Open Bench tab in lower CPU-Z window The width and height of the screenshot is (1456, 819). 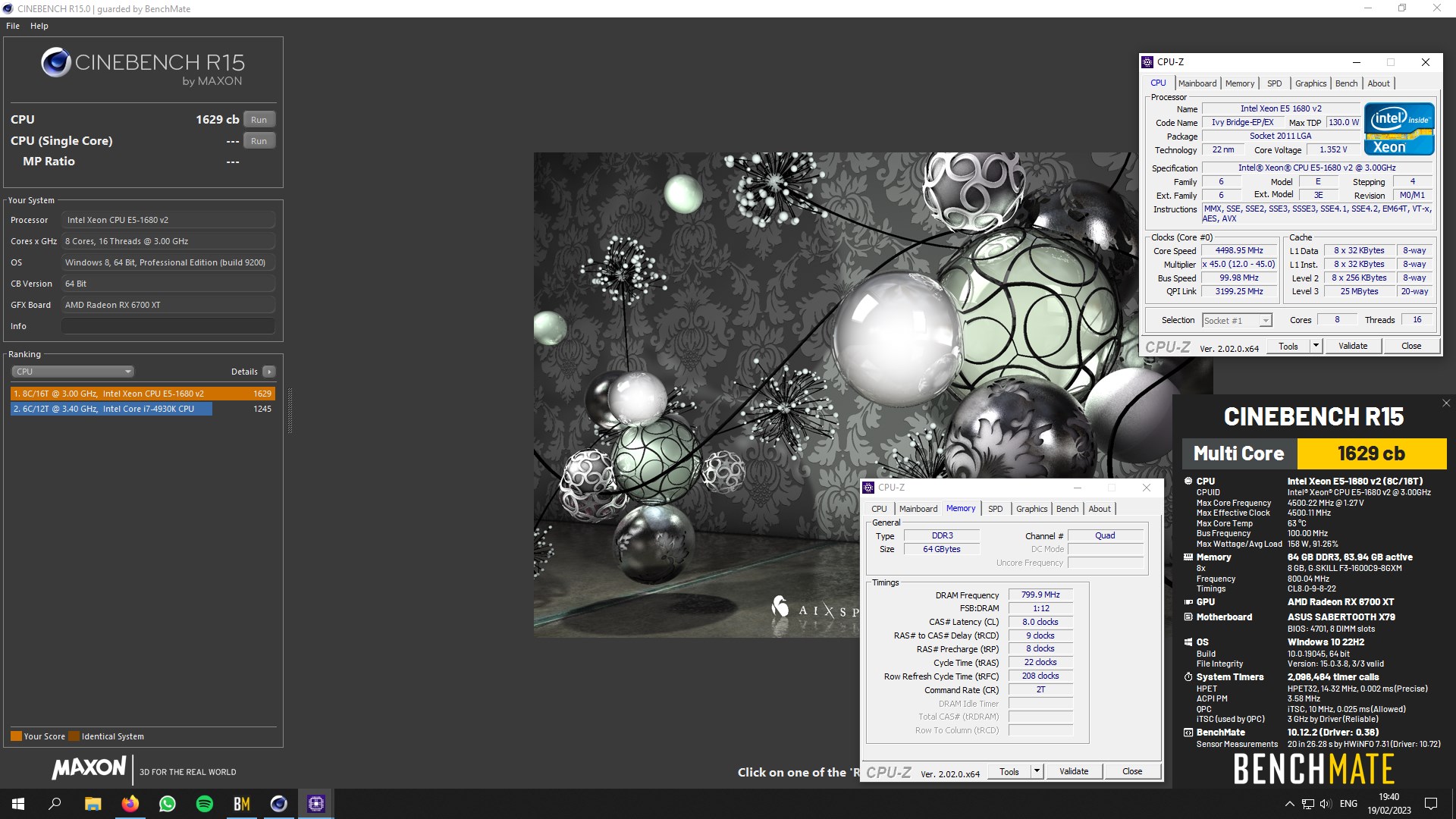point(1067,509)
